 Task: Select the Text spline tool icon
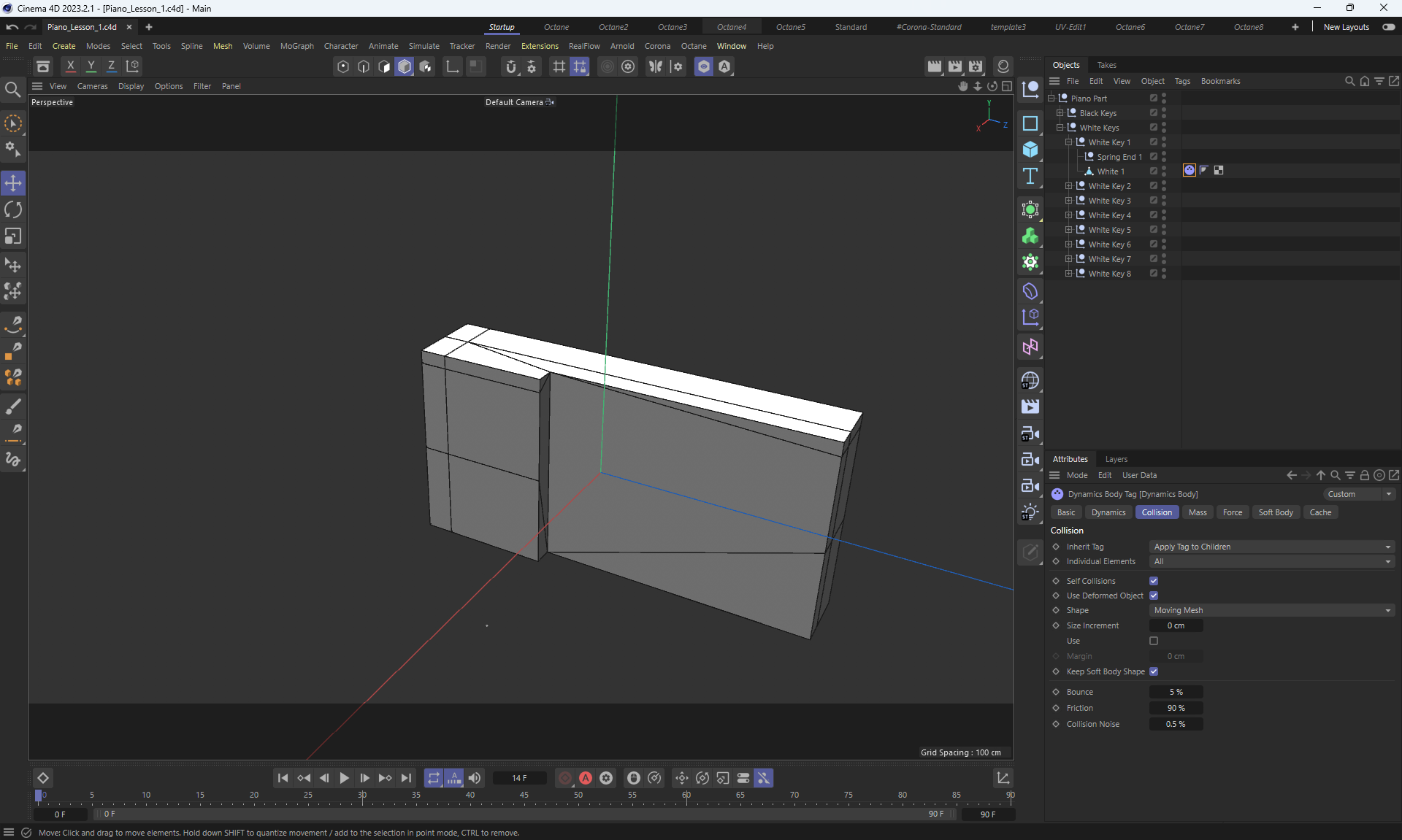pyautogui.click(x=1030, y=176)
